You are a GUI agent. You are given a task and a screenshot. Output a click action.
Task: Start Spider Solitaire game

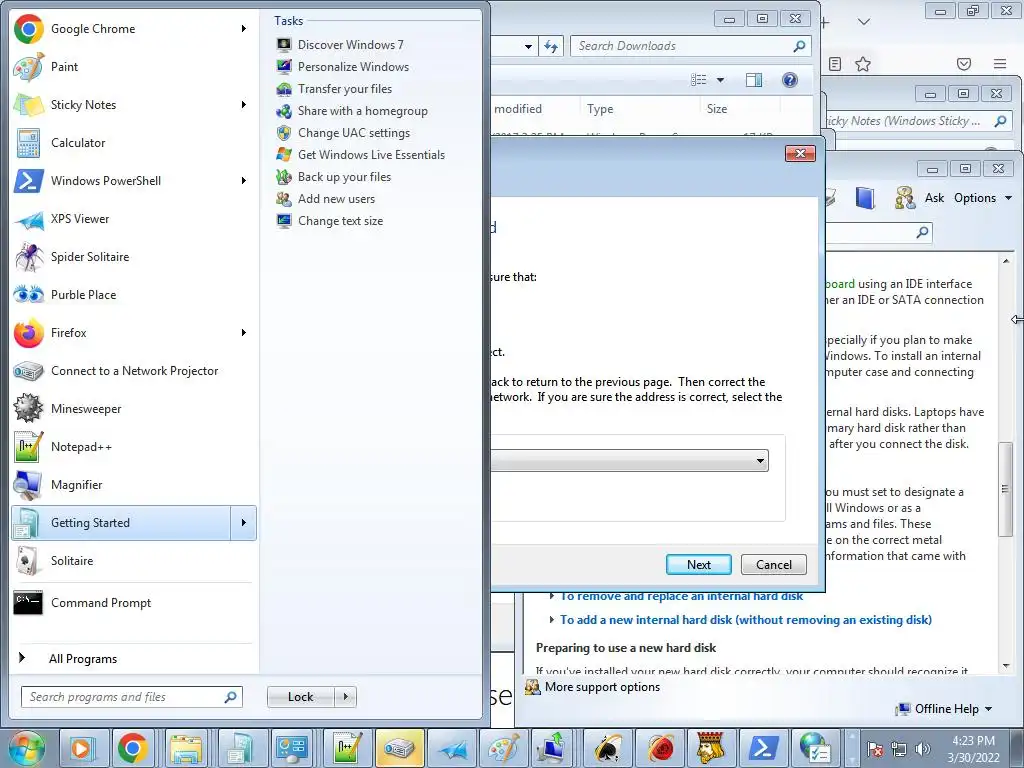coord(134,257)
